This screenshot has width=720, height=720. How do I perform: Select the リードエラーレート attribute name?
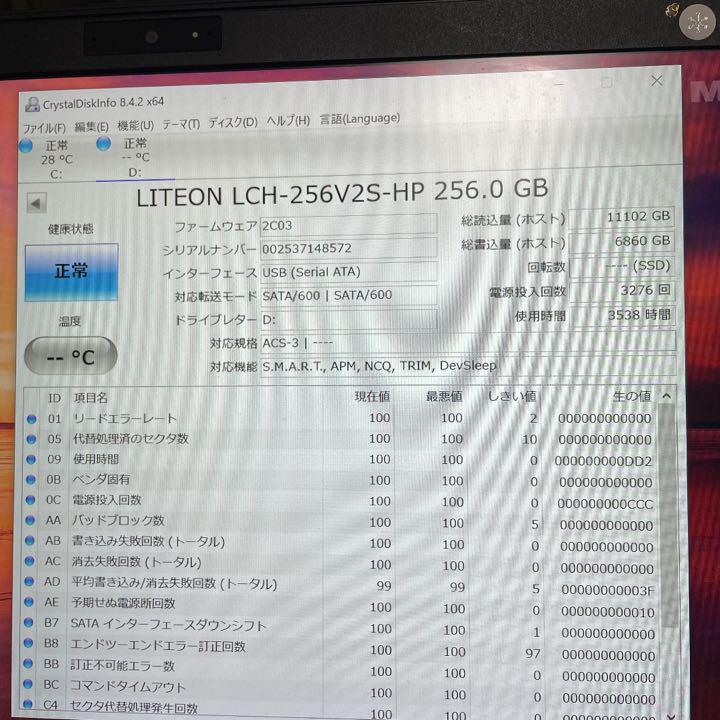tap(125, 418)
